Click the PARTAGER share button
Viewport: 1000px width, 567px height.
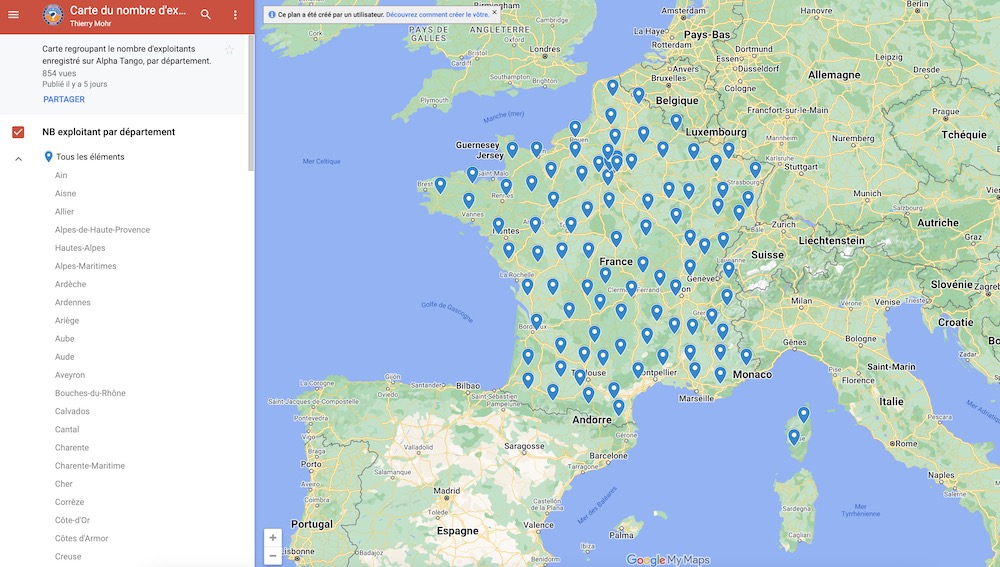pos(64,100)
